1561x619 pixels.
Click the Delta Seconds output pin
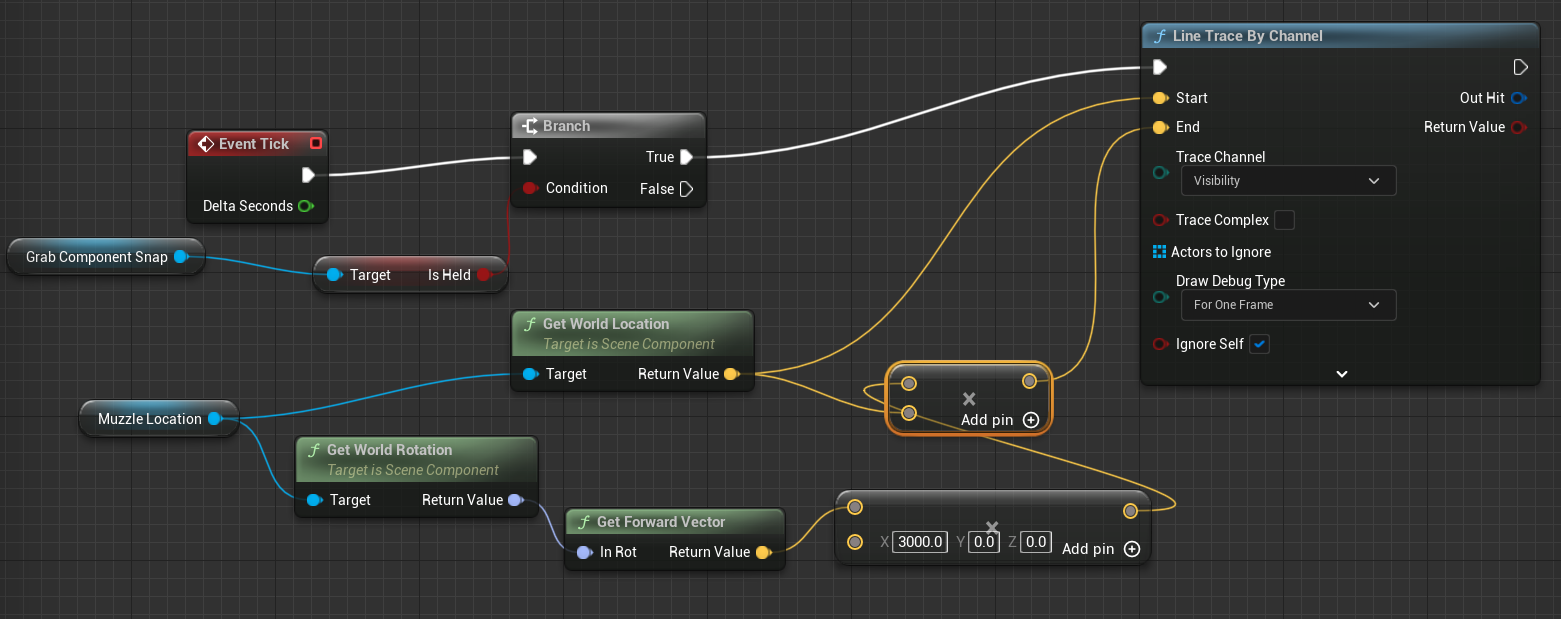pos(305,206)
